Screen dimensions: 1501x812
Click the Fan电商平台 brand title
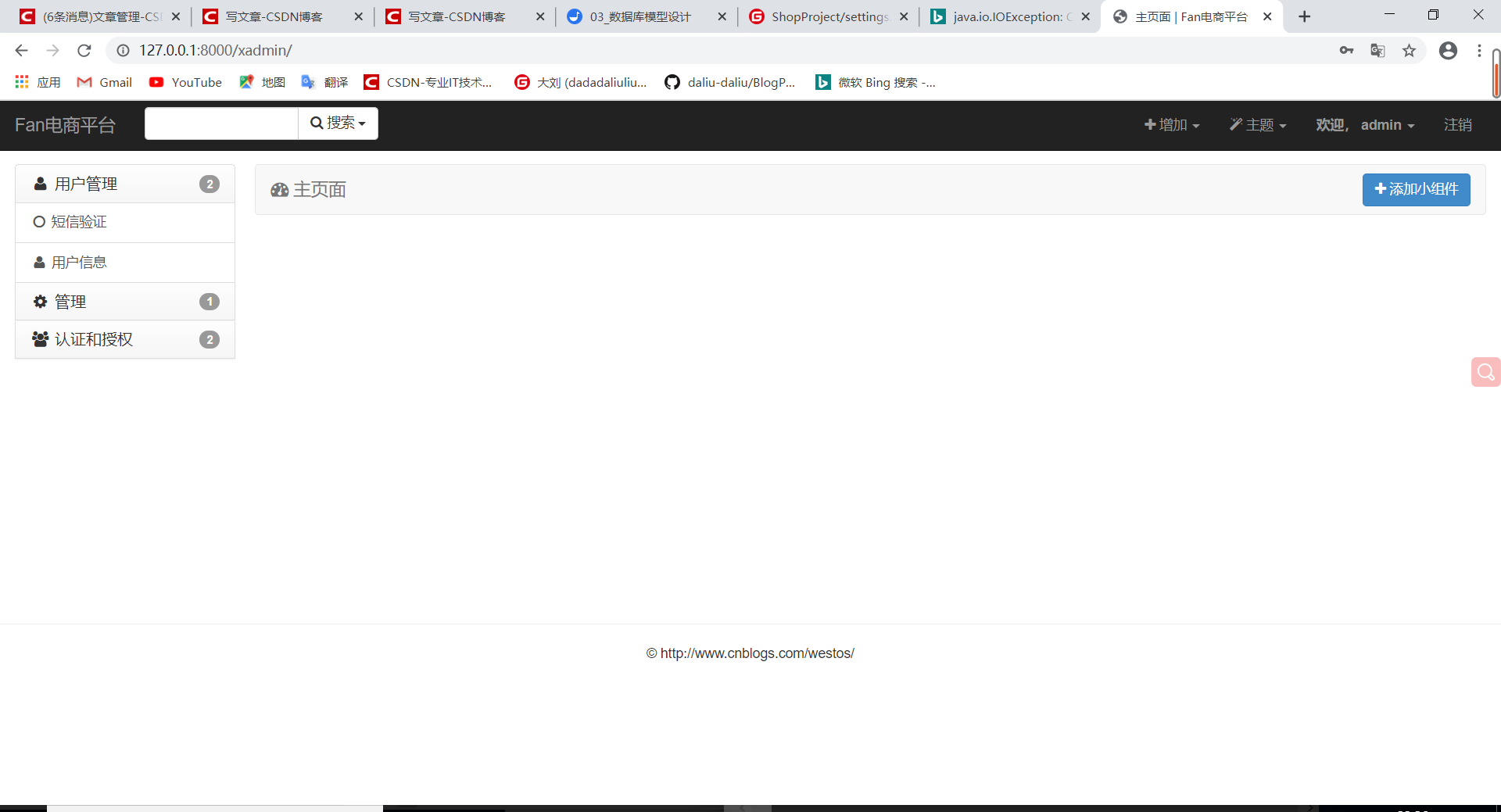tap(65, 125)
